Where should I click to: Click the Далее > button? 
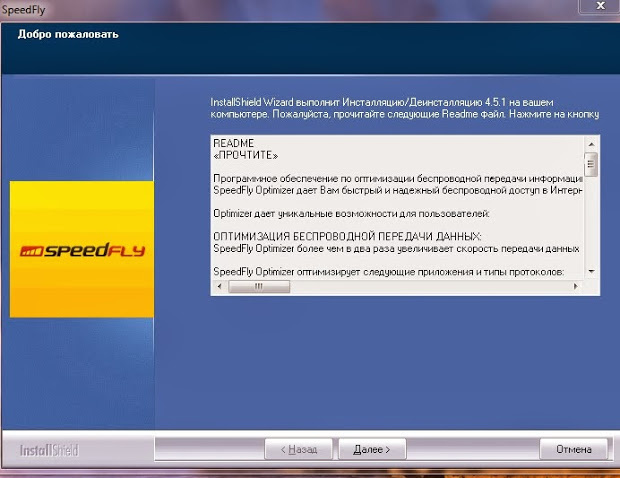(x=372, y=449)
